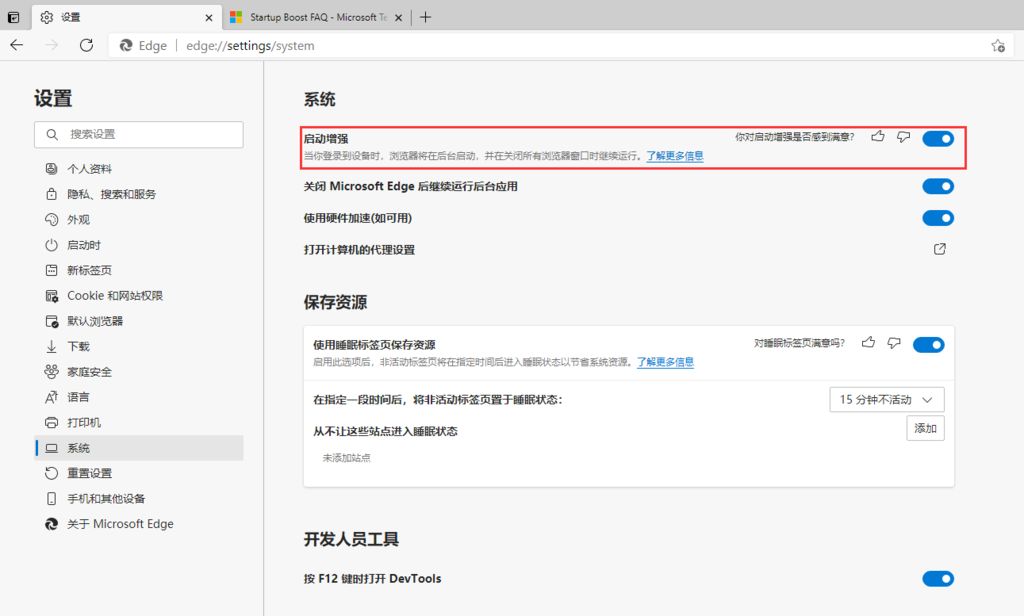Turn off 关闭 Edge 后继续运行后台应用 toggle

(x=938, y=186)
